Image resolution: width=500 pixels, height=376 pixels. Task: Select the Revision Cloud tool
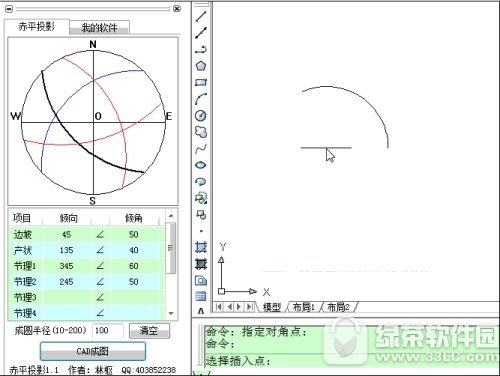(x=201, y=132)
